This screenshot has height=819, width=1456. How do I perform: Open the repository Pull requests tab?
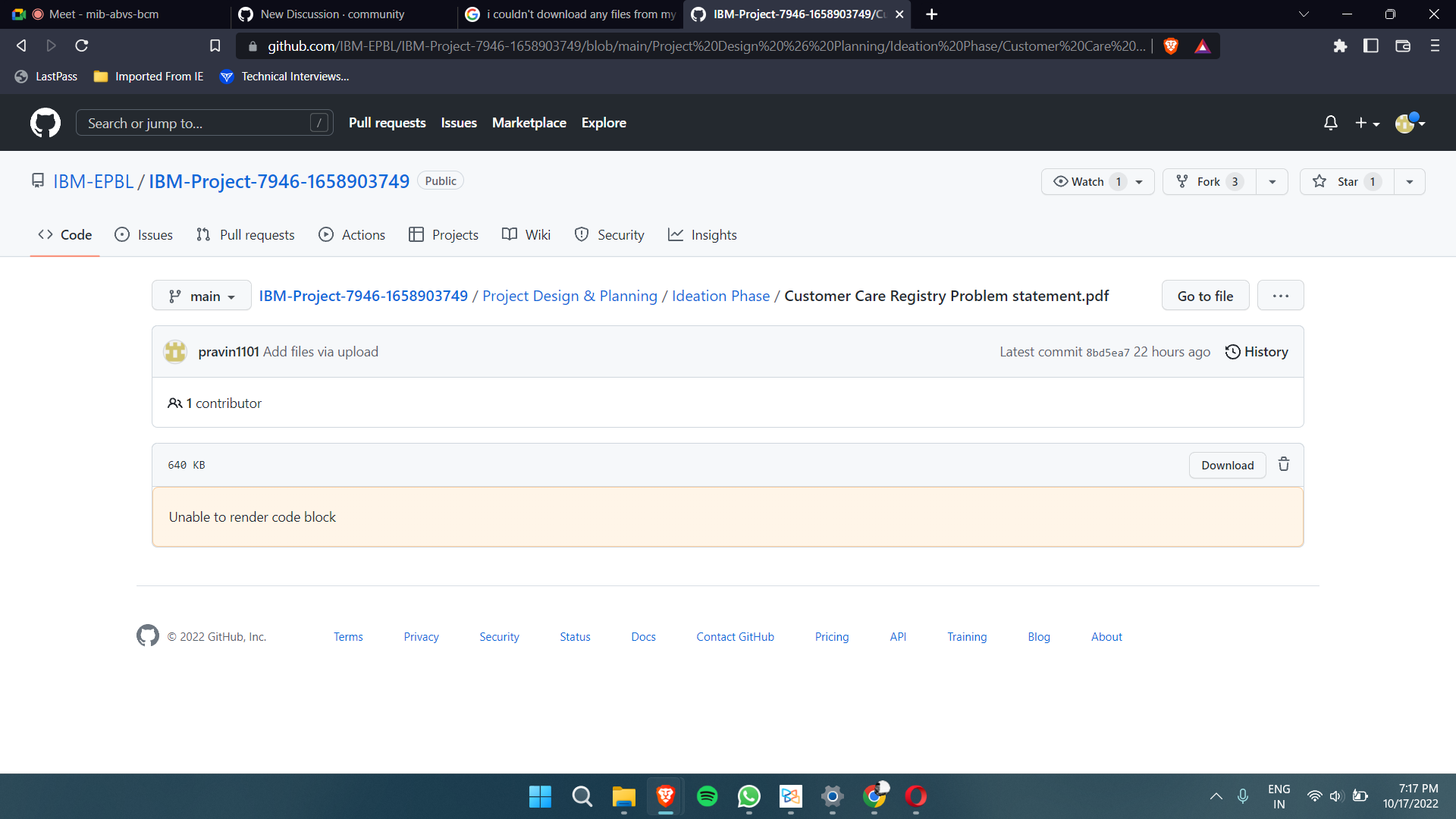click(245, 235)
